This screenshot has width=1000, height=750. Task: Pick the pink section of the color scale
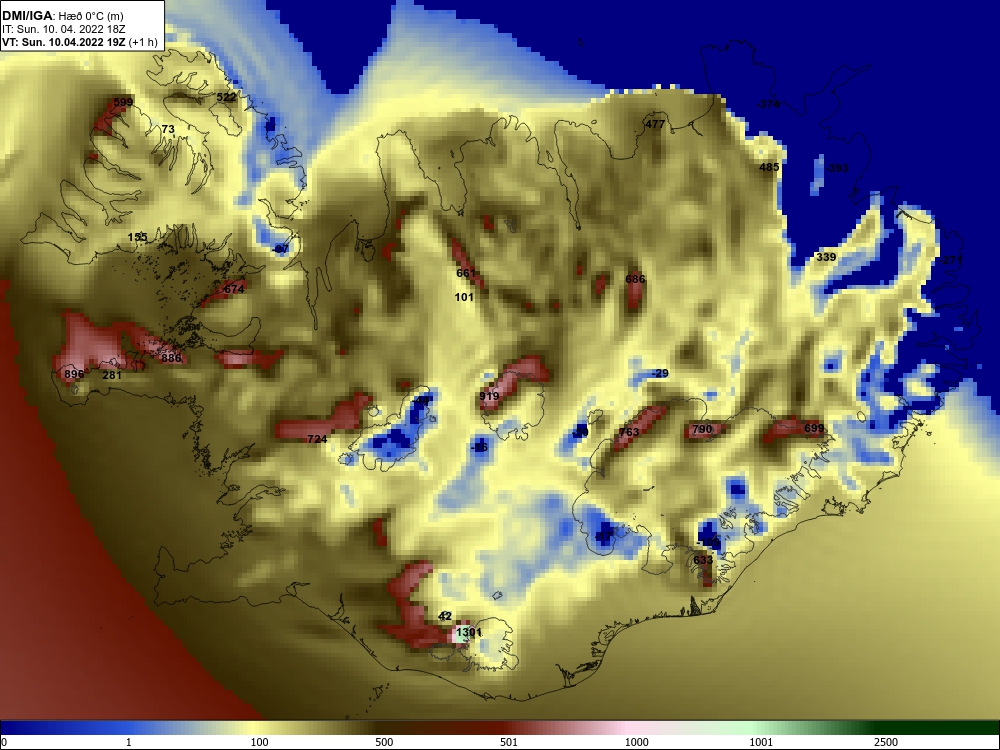click(x=628, y=728)
